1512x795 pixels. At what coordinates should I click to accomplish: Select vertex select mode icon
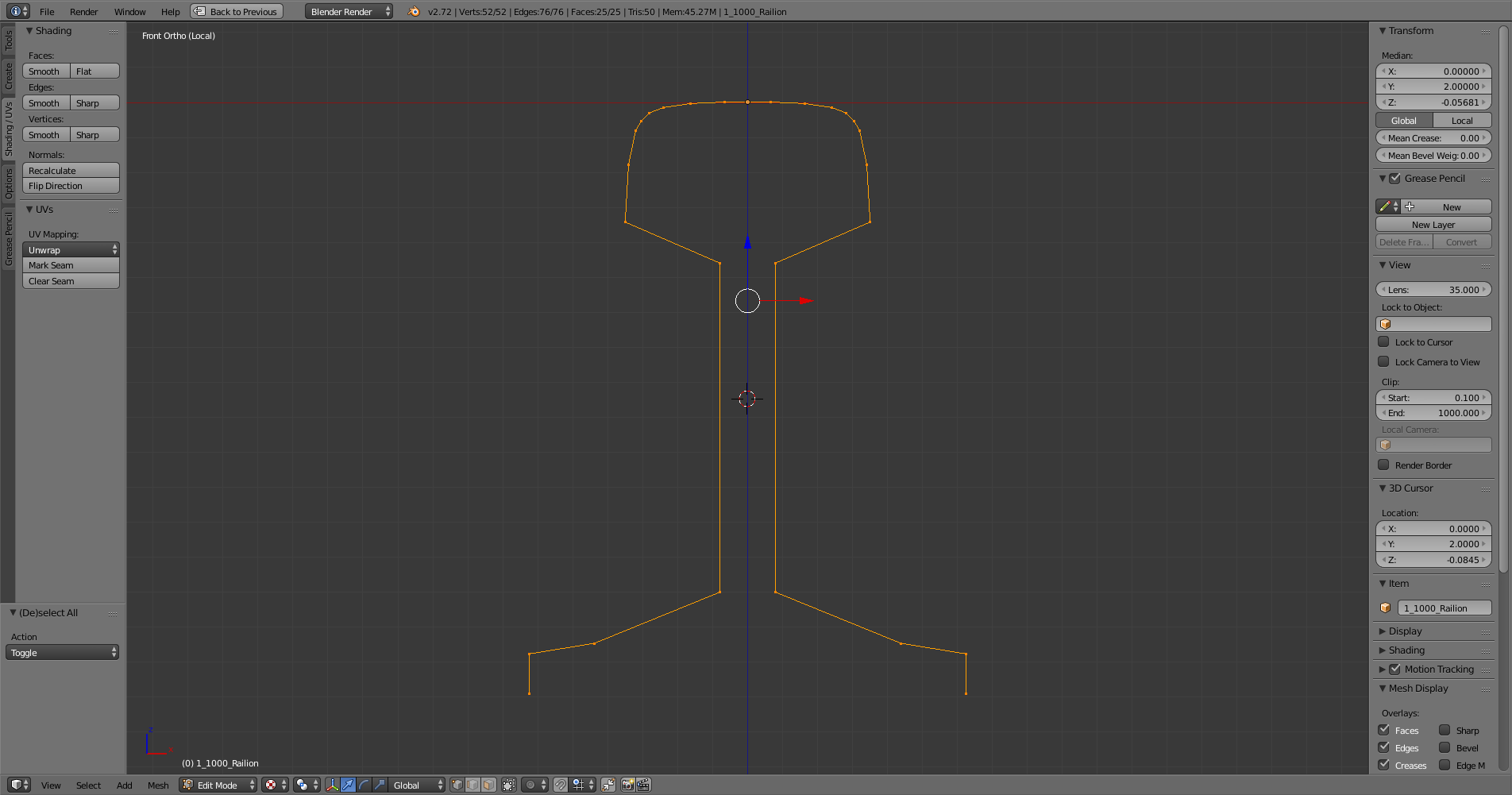pyautogui.click(x=457, y=785)
